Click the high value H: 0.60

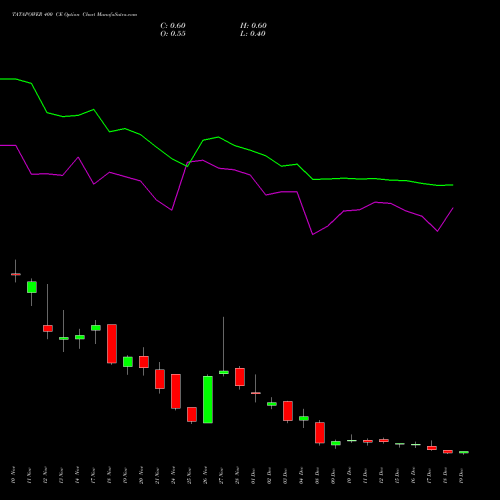coord(253,26)
